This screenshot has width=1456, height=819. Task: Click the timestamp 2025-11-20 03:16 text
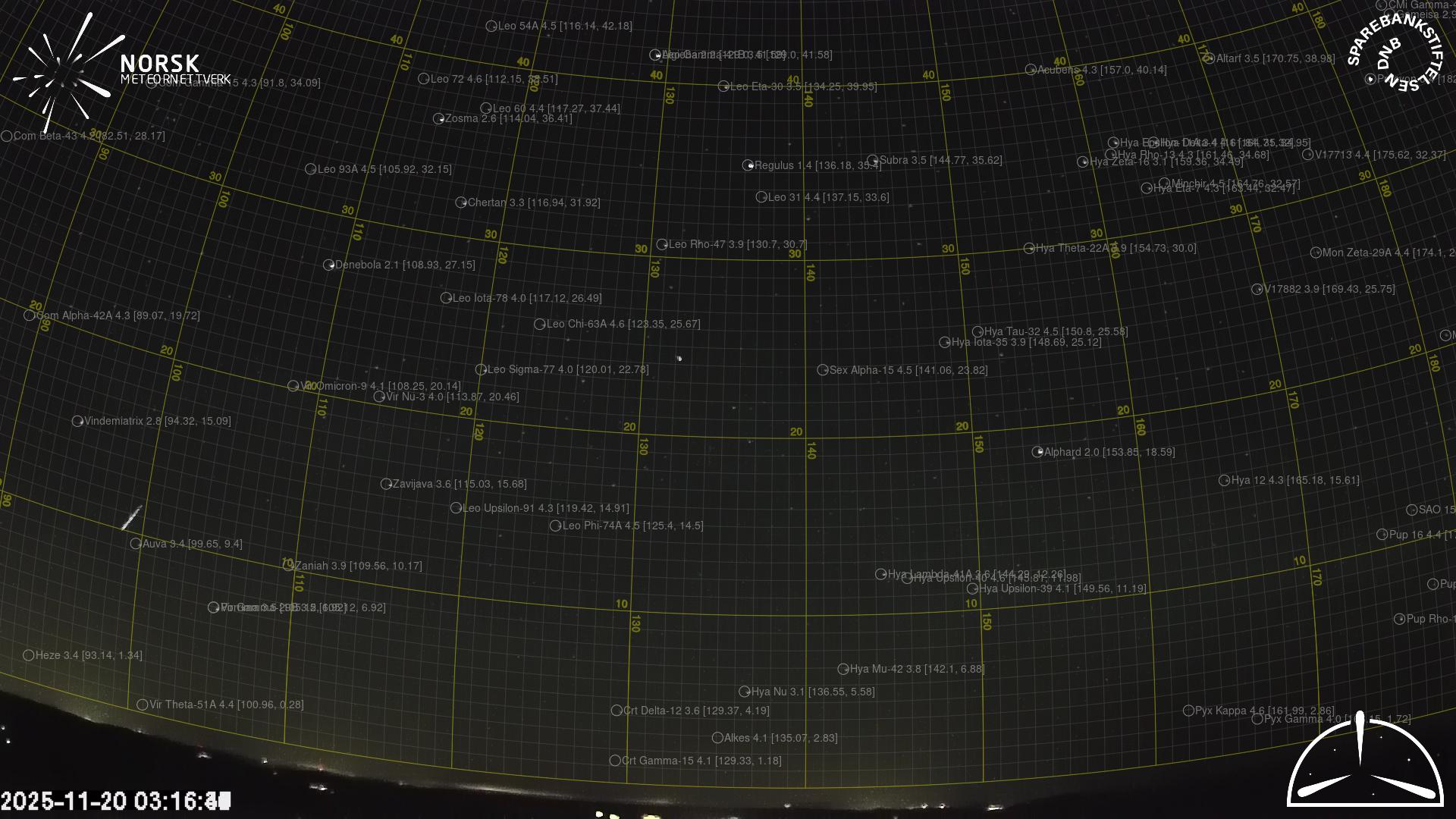115,801
